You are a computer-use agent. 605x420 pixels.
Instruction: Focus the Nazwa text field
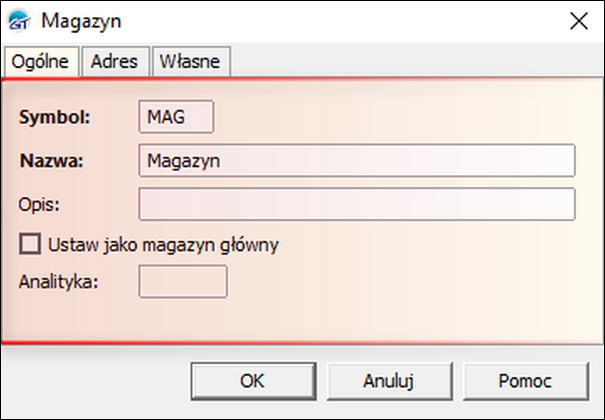[357, 160]
